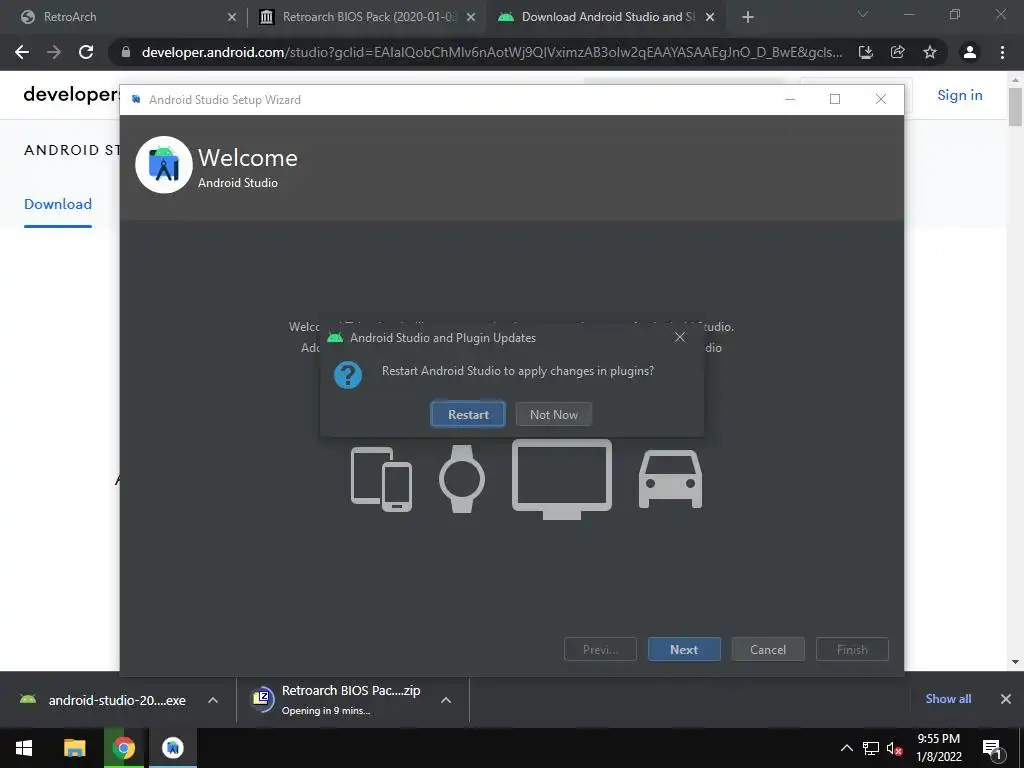Minimize the Android Studio Setup Wizard window
Screen dimensions: 1024x768
pos(790,99)
